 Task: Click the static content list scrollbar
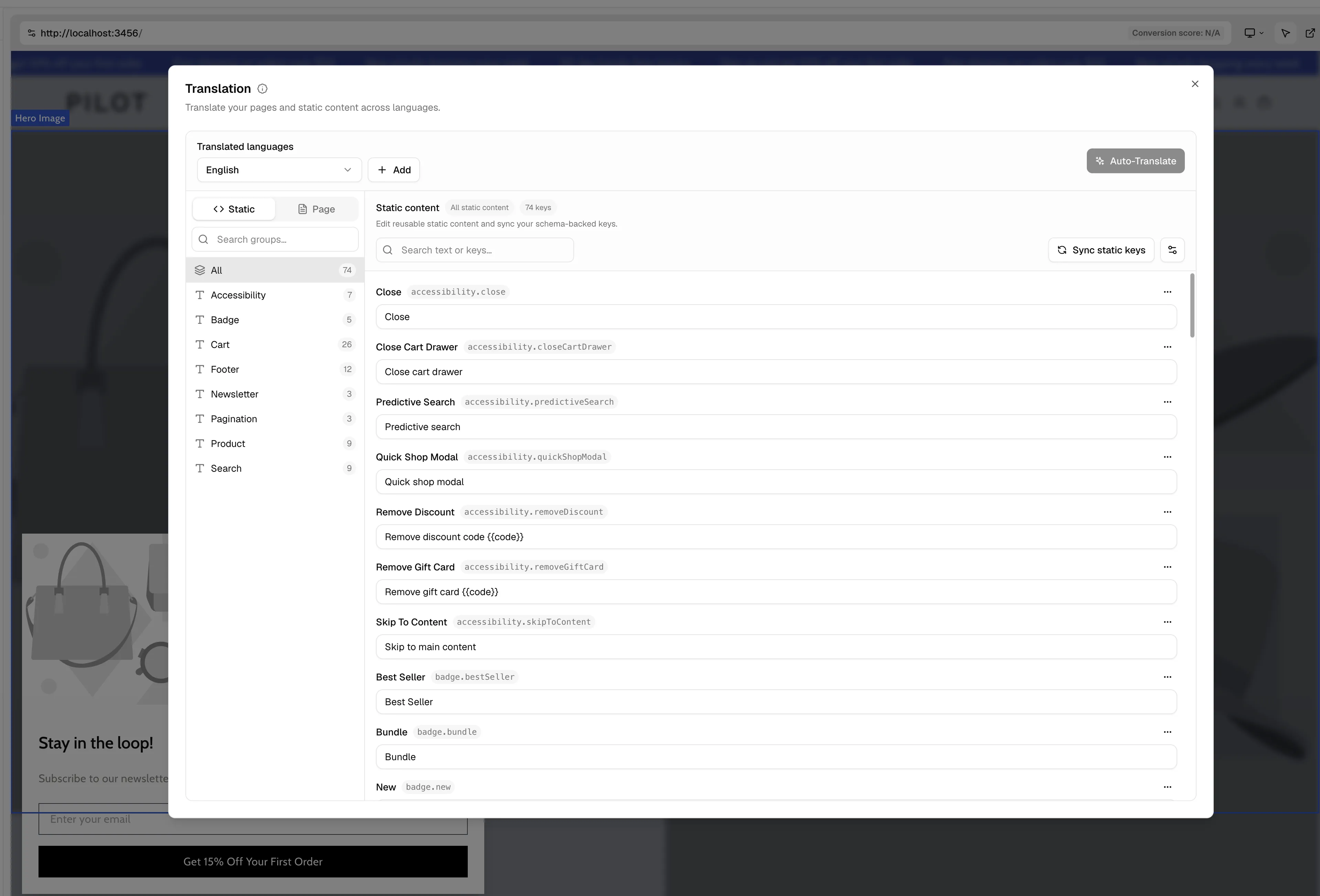coord(1192,305)
